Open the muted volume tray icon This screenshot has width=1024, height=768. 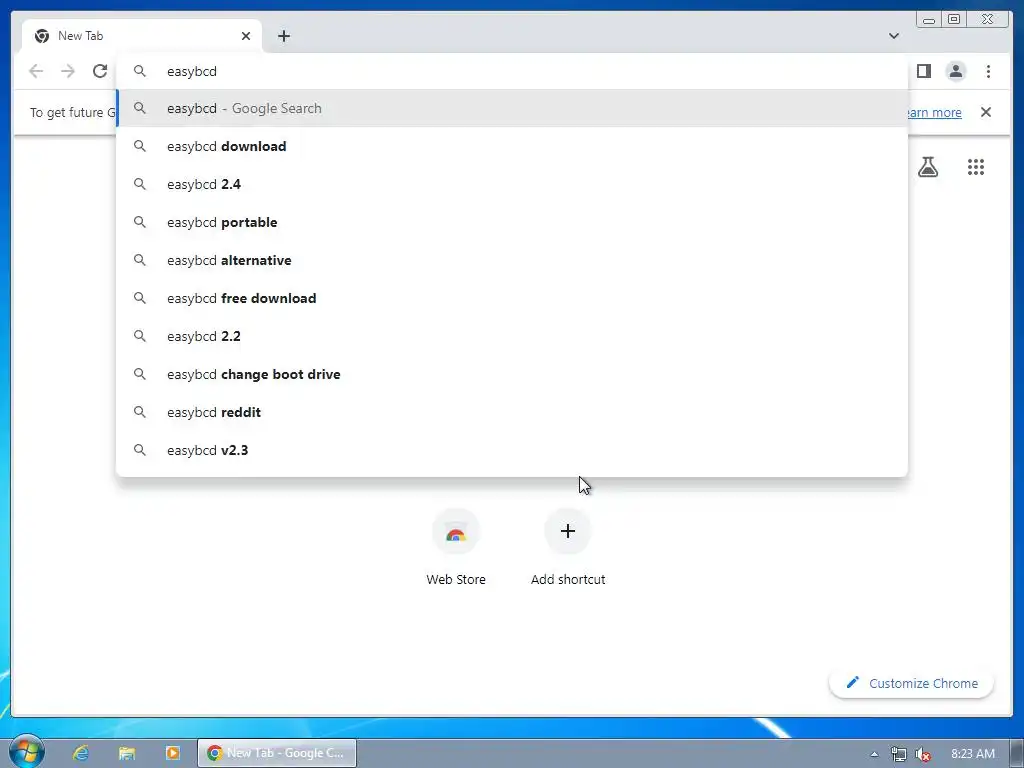[923, 754]
